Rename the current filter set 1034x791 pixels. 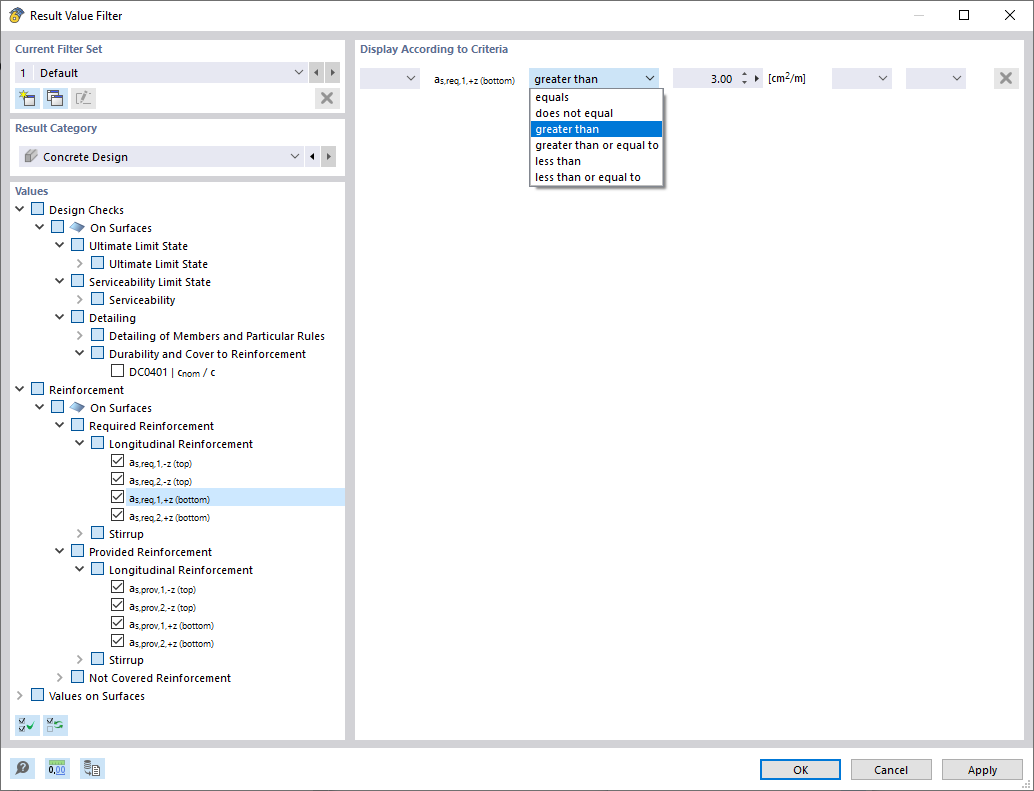83,98
